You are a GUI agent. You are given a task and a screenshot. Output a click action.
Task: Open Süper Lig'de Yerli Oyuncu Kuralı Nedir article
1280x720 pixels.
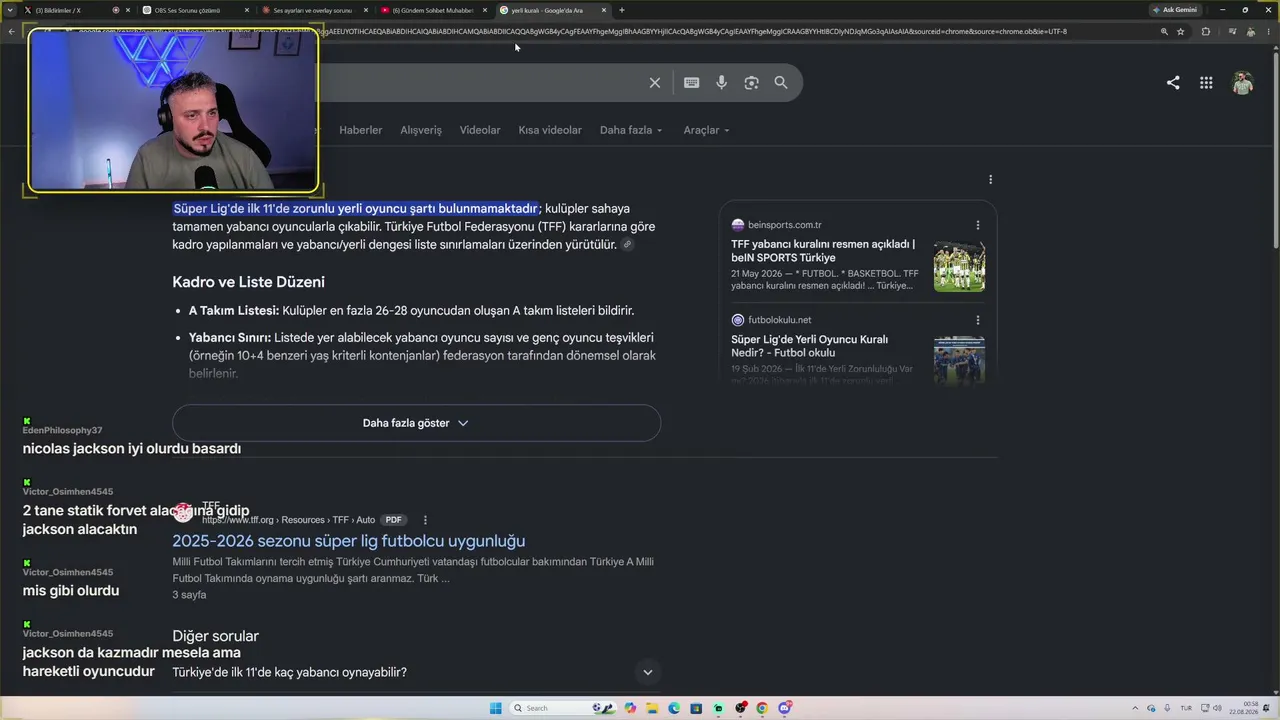(809, 346)
